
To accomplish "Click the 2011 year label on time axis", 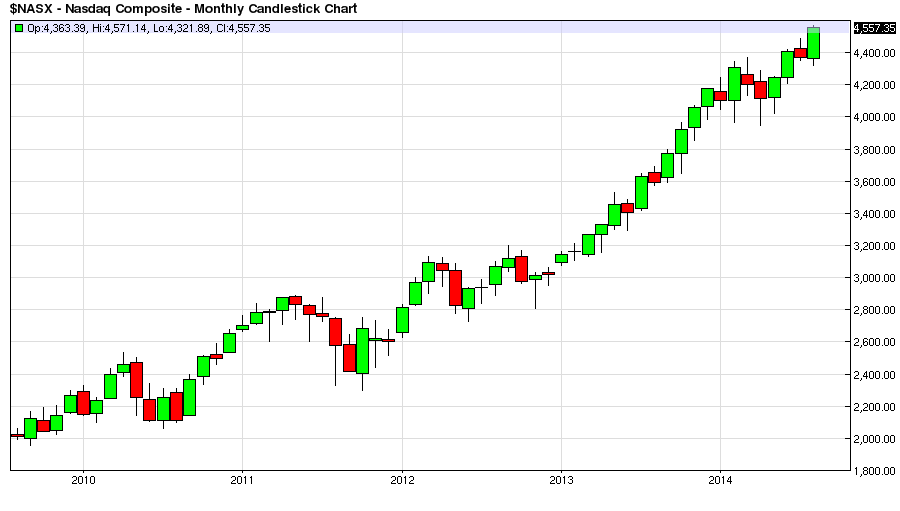I will 242,480.
